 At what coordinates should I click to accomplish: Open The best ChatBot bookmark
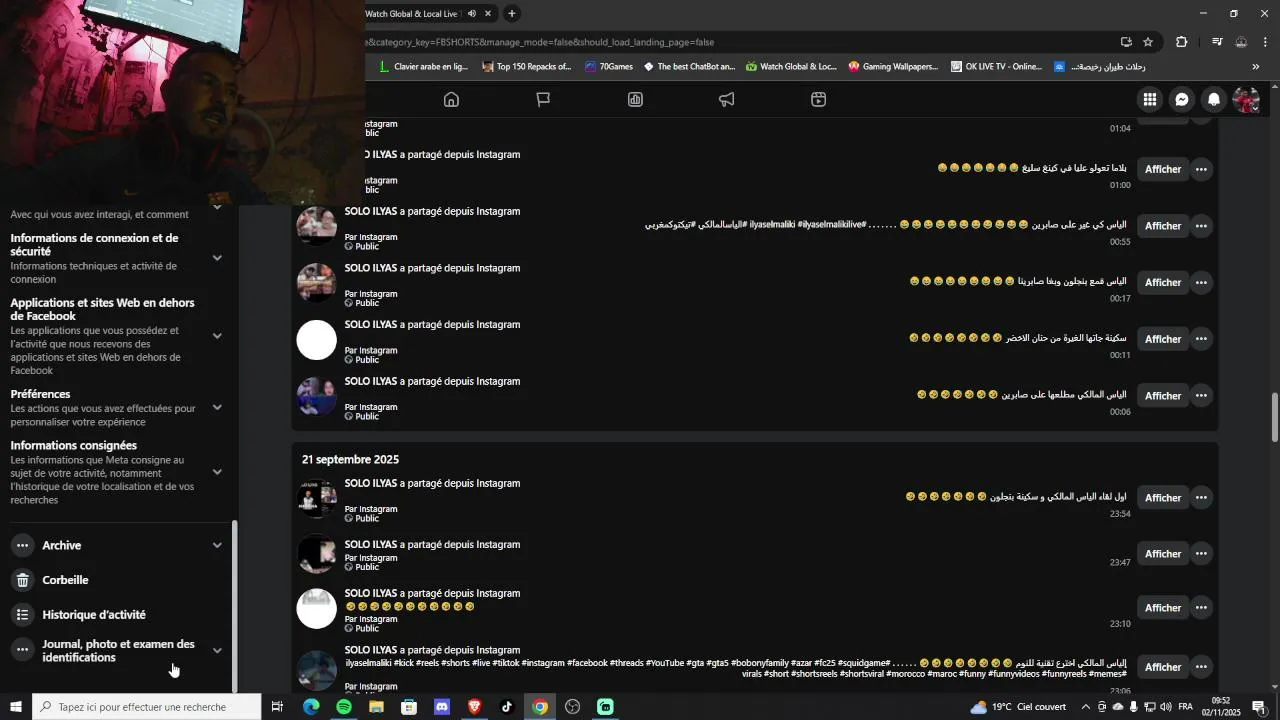[x=689, y=67]
